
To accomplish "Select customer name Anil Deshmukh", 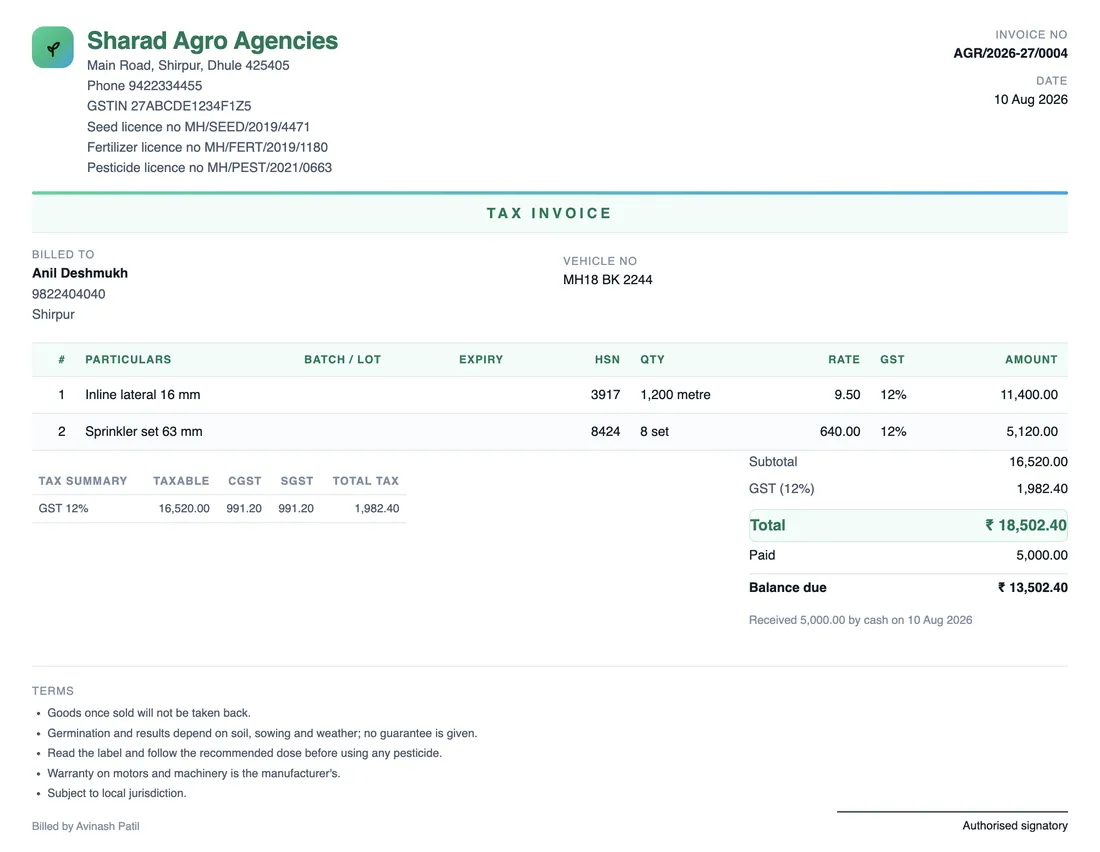I will pos(80,273).
